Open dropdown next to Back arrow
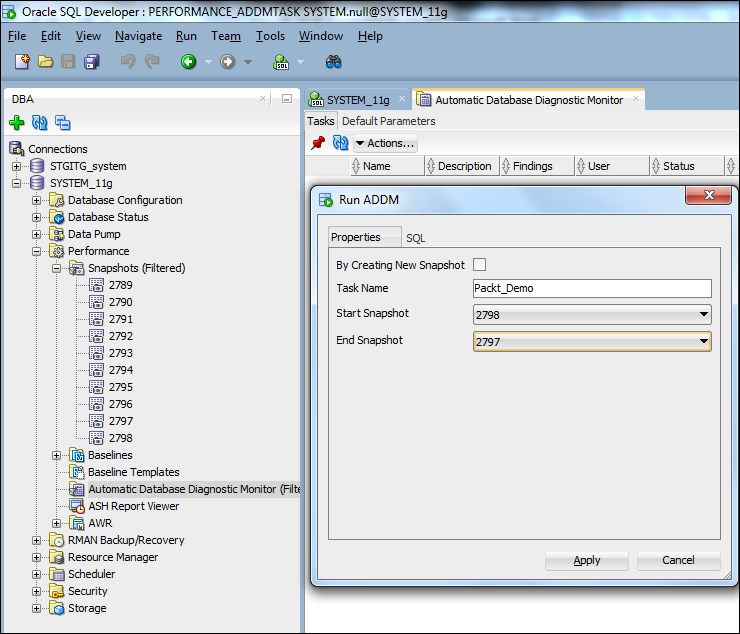The width and height of the screenshot is (740, 634). [208, 62]
